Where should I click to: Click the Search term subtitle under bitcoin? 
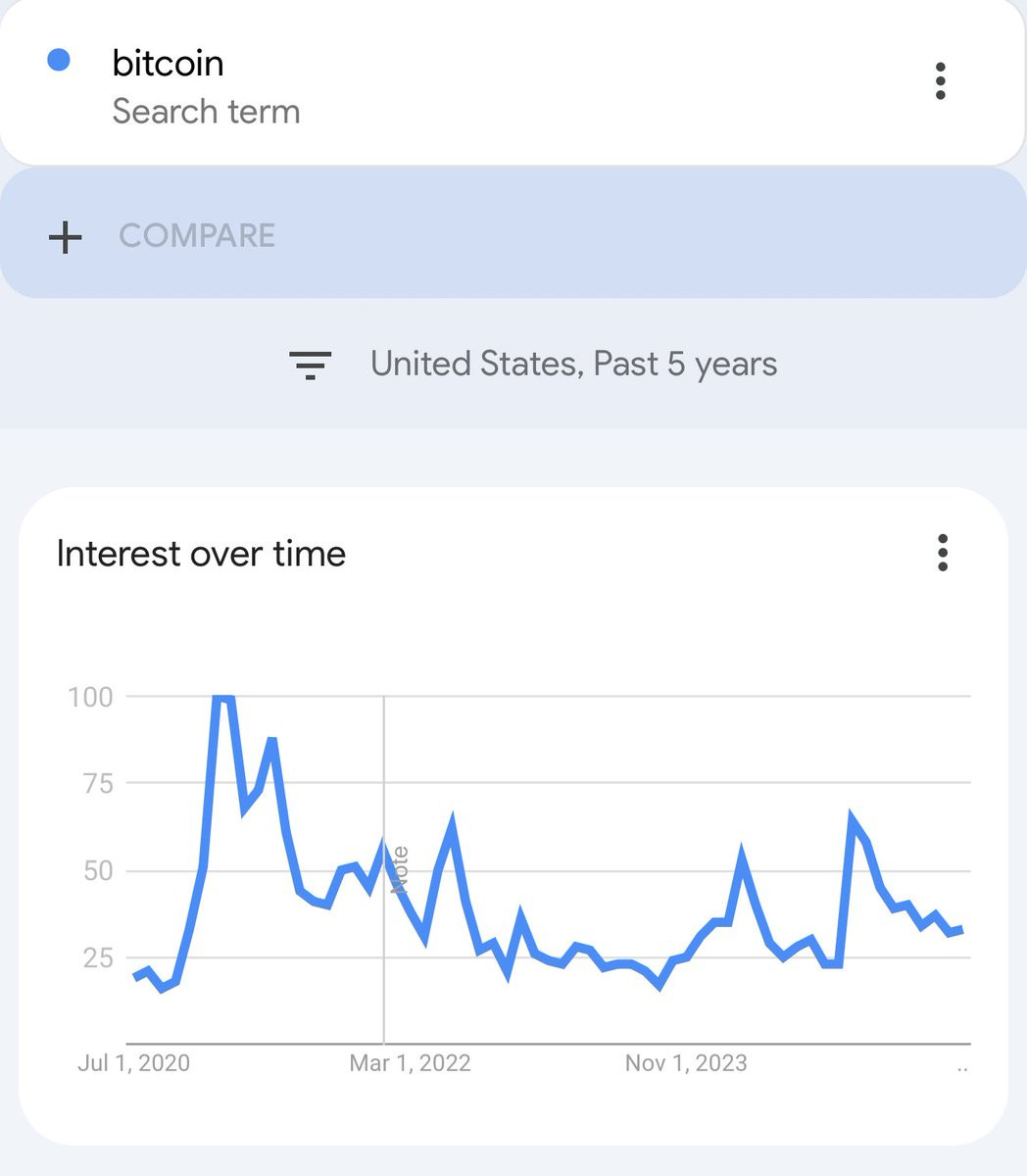206,112
